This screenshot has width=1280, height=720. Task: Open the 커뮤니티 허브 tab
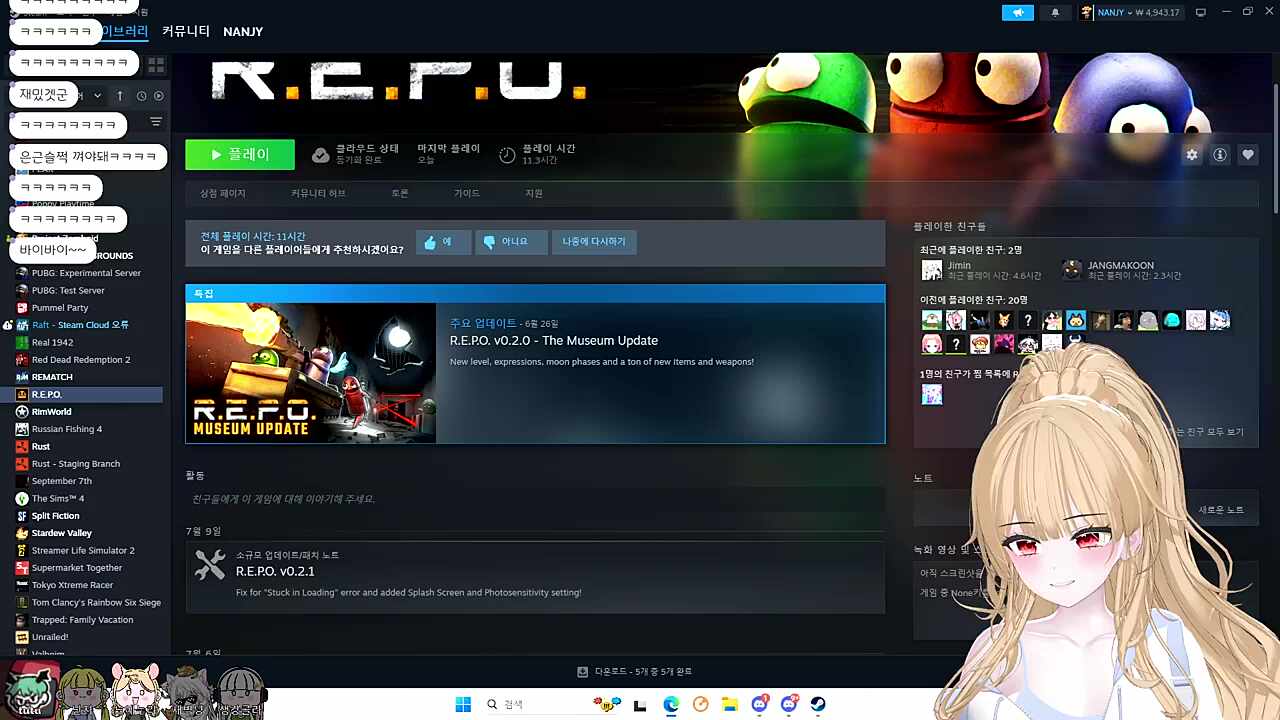pyautogui.click(x=318, y=193)
